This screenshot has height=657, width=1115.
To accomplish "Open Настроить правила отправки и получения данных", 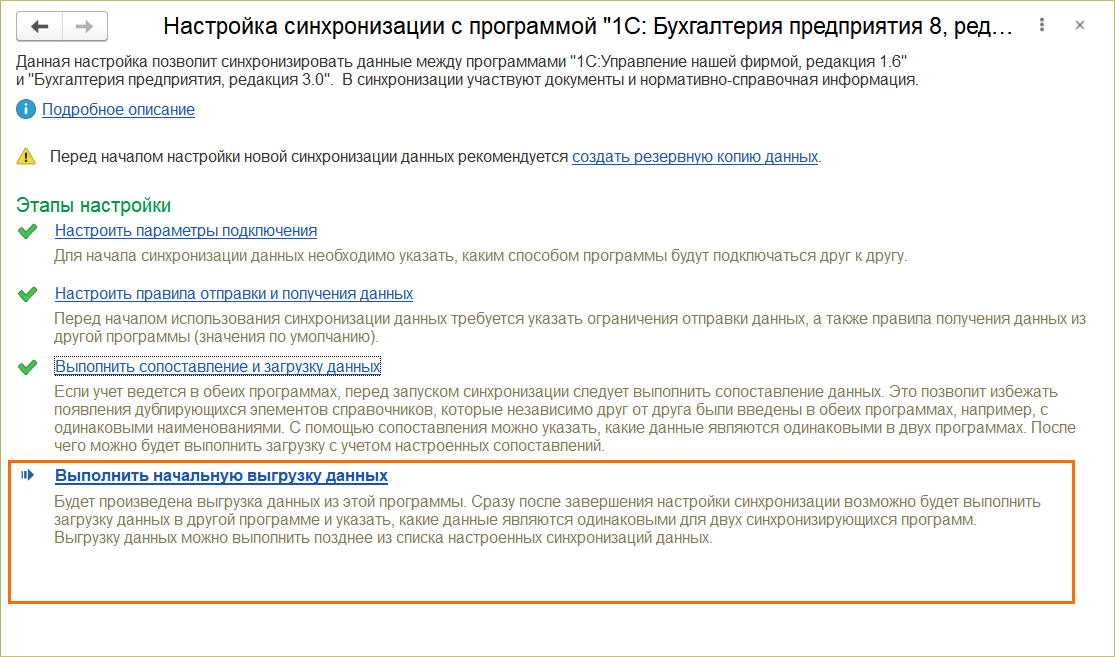I will tap(234, 294).
